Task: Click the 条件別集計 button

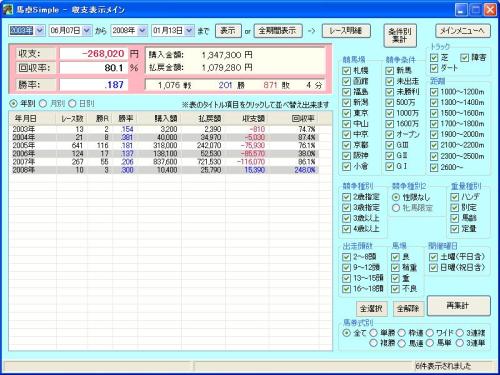Action: click(x=400, y=35)
